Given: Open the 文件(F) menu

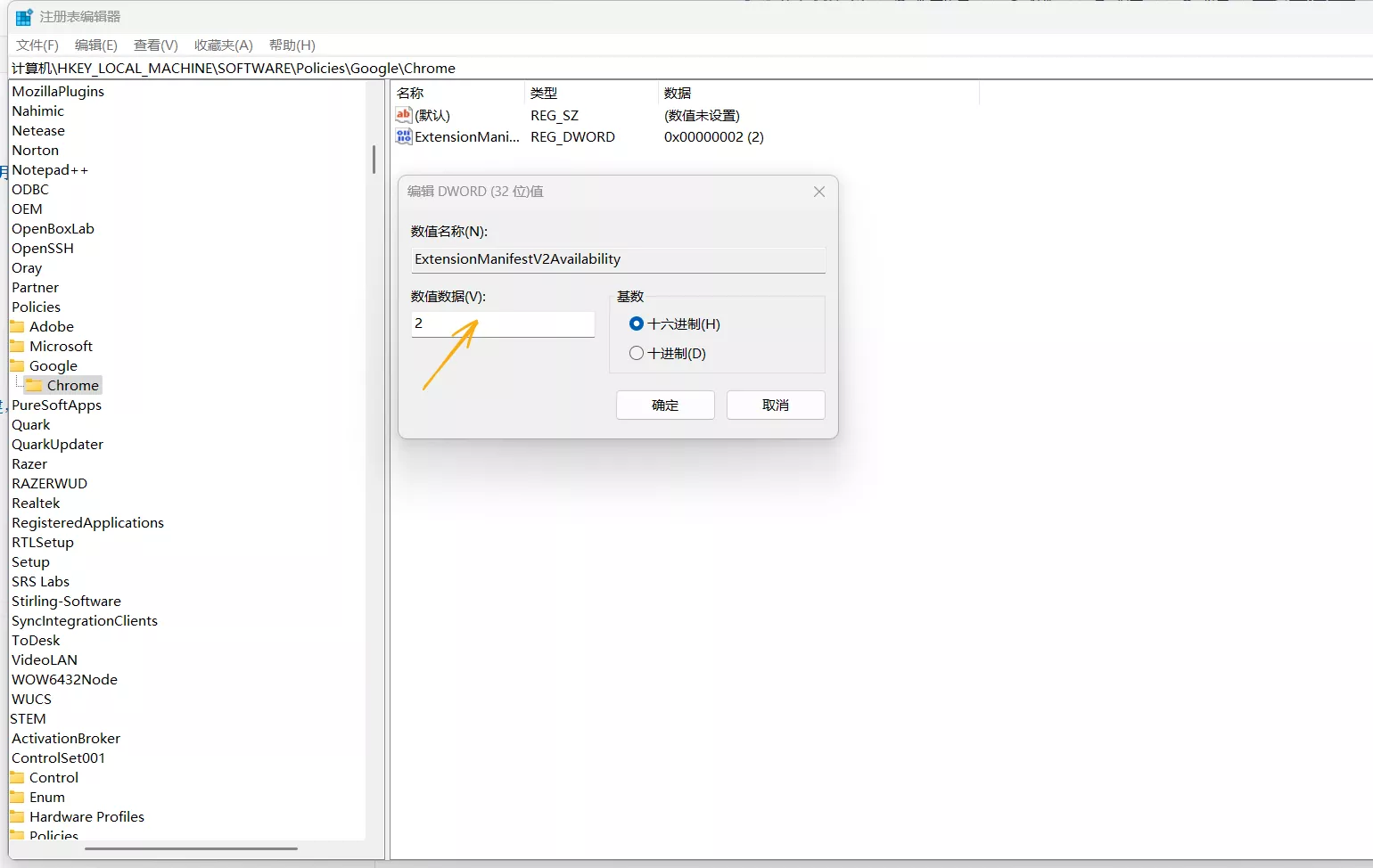Looking at the screenshot, I should (37, 45).
